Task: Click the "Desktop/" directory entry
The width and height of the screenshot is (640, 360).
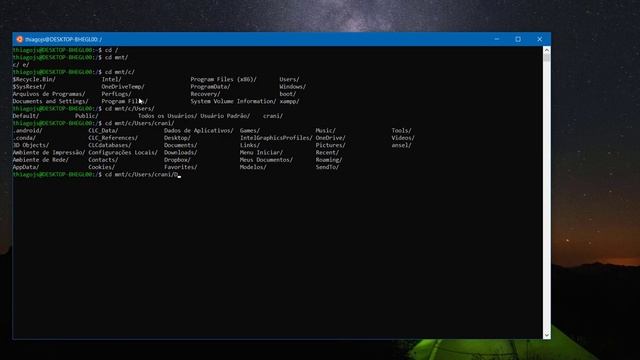Action: click(x=177, y=138)
